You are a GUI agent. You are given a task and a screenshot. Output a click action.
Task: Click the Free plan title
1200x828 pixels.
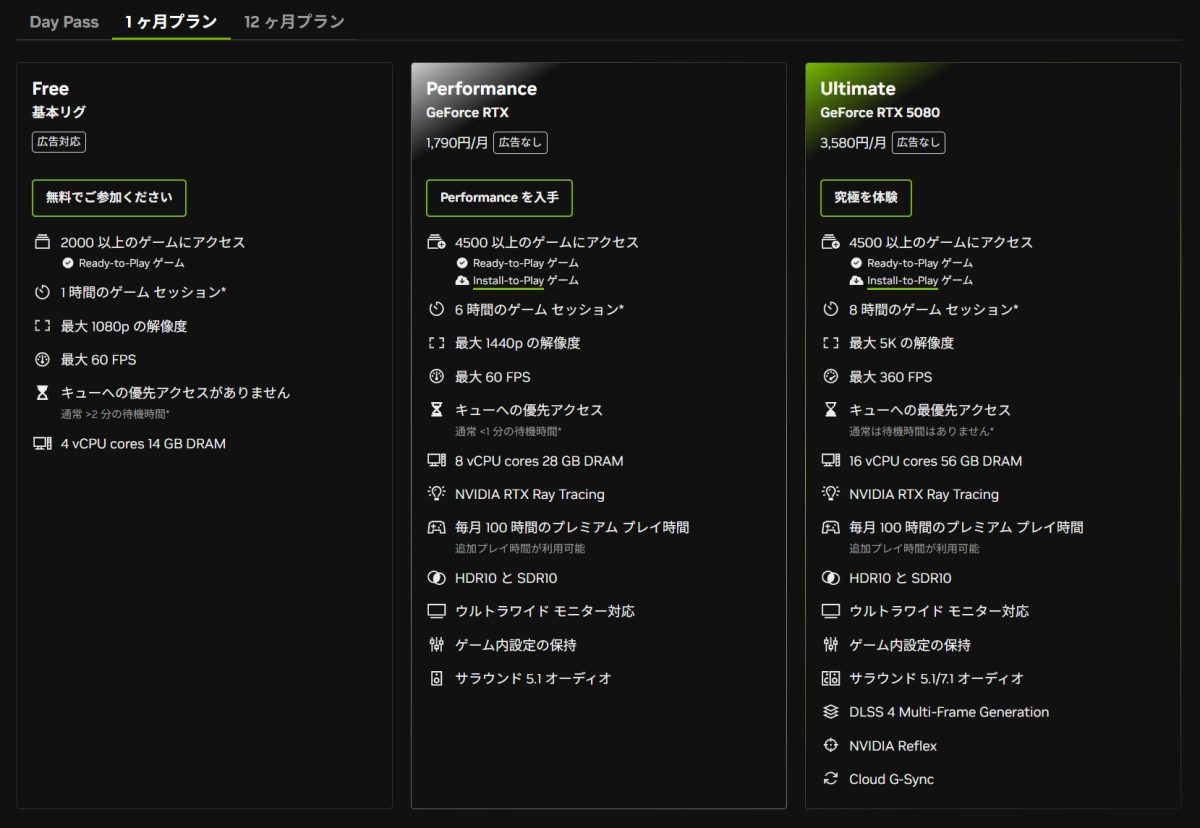click(x=50, y=89)
